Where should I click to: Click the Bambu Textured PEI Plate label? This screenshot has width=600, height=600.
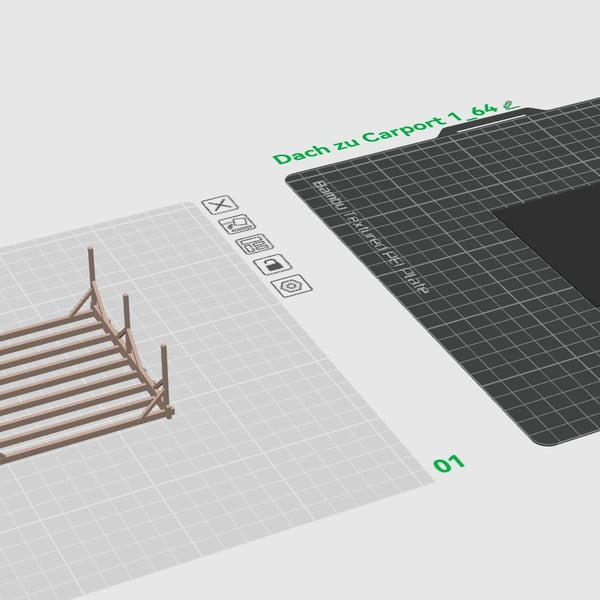click(x=370, y=237)
